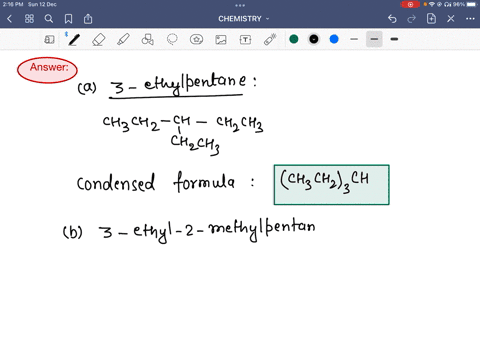Image resolution: width=480 pixels, height=360 pixels.
Task: Select the Text box tool
Action: (x=245, y=40)
